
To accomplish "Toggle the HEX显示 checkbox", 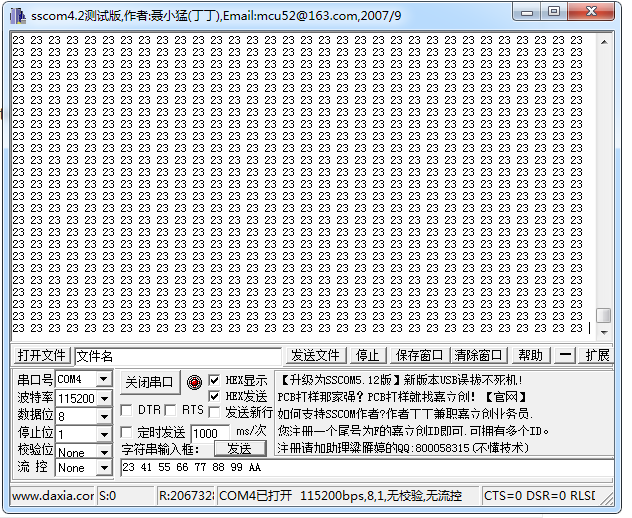I will pyautogui.click(x=214, y=380).
